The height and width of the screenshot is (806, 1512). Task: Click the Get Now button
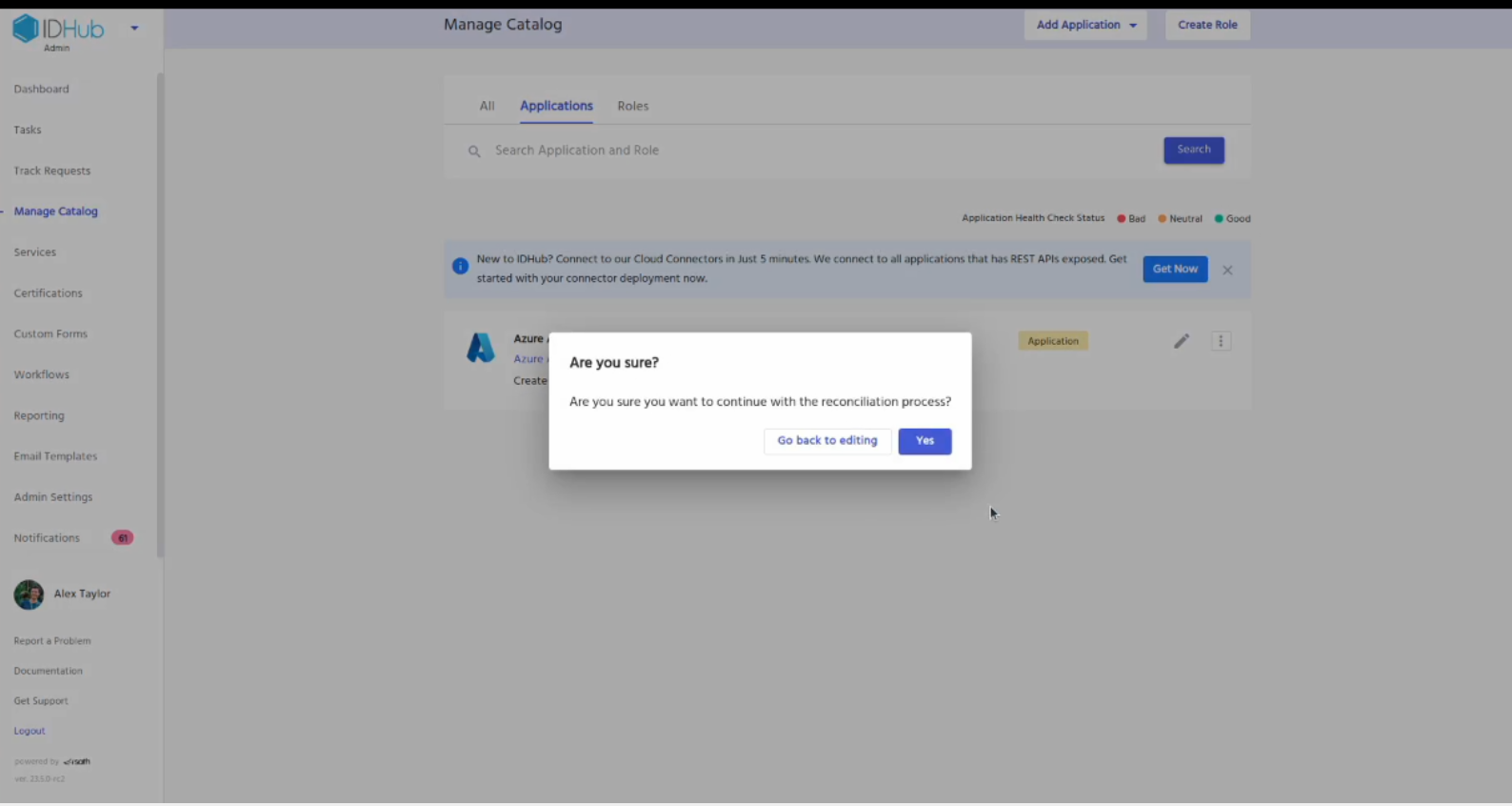click(x=1175, y=270)
